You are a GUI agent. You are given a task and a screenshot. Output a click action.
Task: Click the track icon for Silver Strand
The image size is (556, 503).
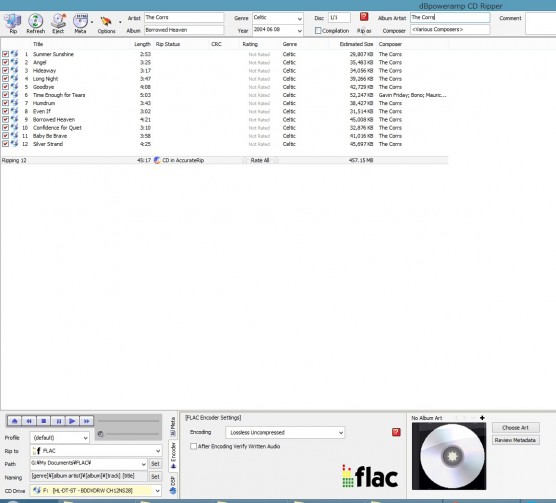tap(14, 144)
